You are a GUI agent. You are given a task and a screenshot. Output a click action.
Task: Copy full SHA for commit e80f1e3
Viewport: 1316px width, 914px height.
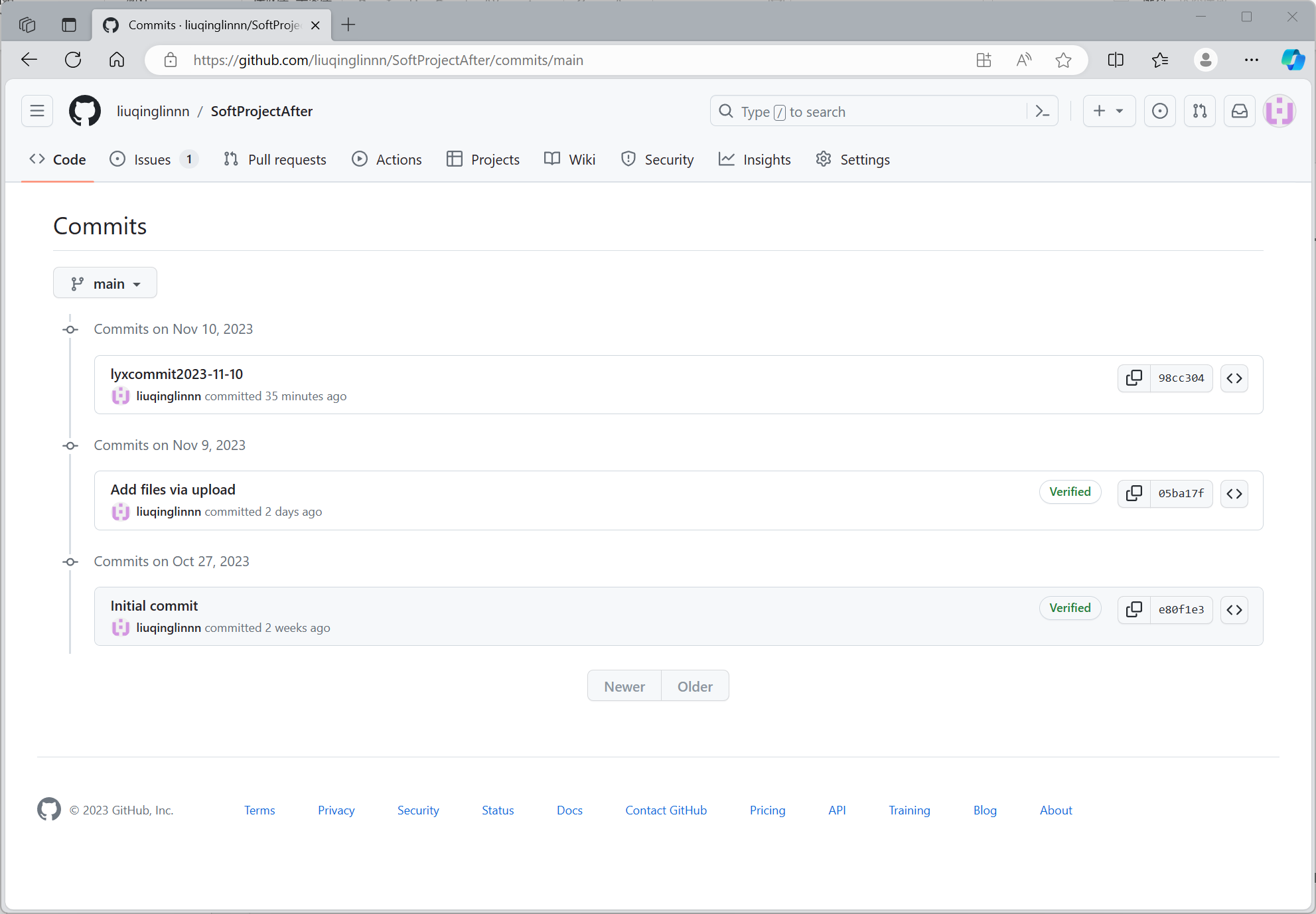click(x=1134, y=610)
